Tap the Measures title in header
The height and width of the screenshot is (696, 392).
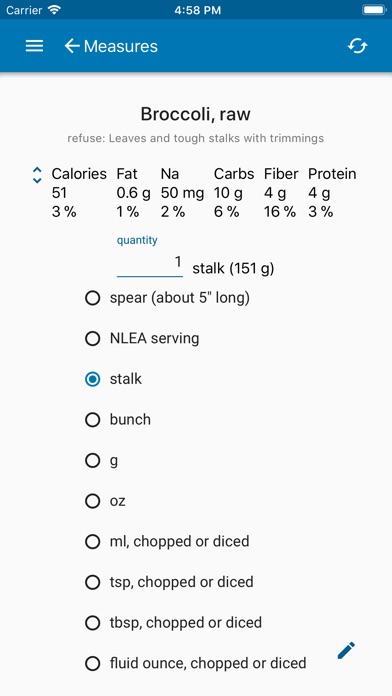[121, 46]
